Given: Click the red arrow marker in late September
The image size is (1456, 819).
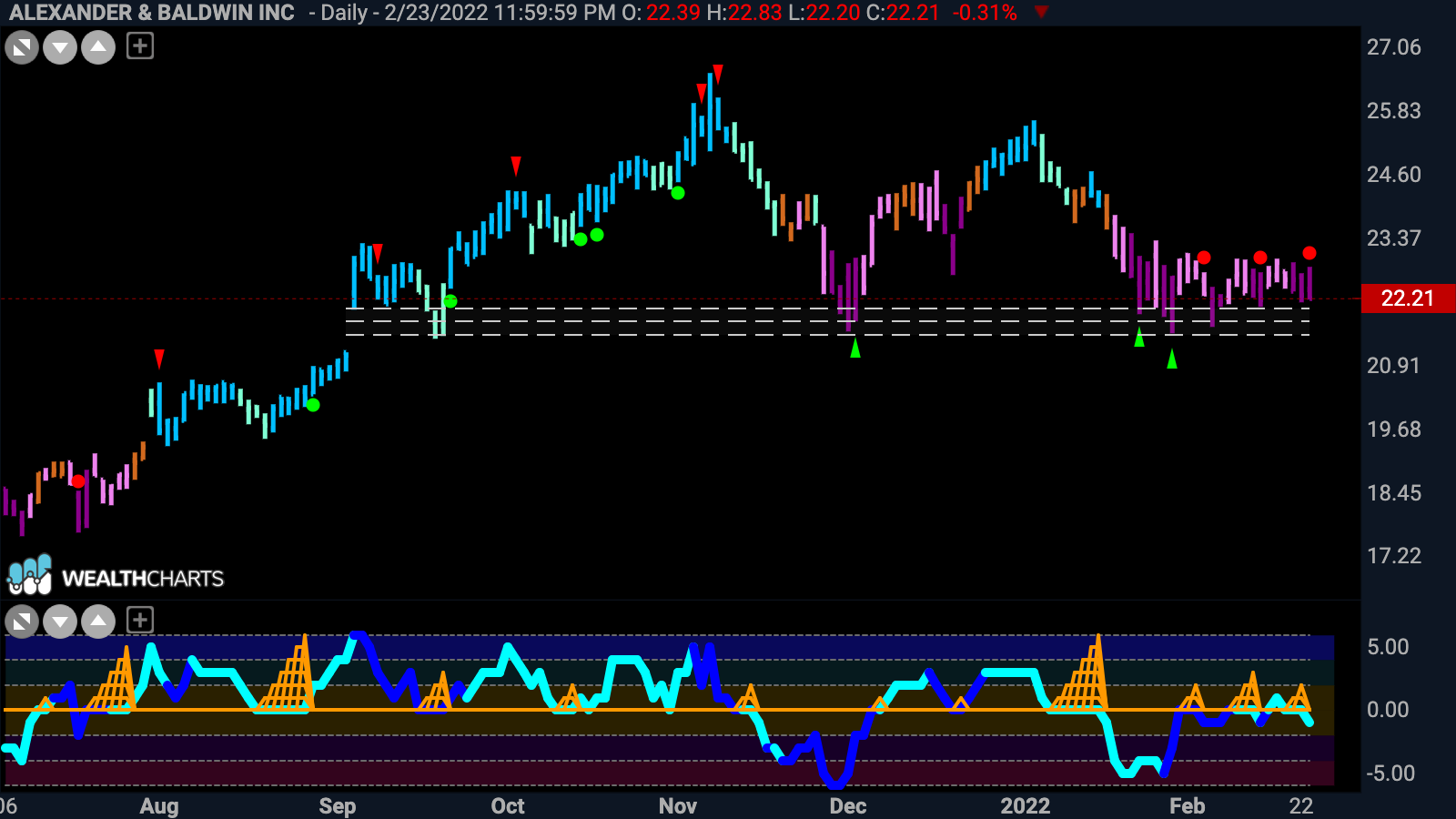Looking at the screenshot, I should point(516,166).
